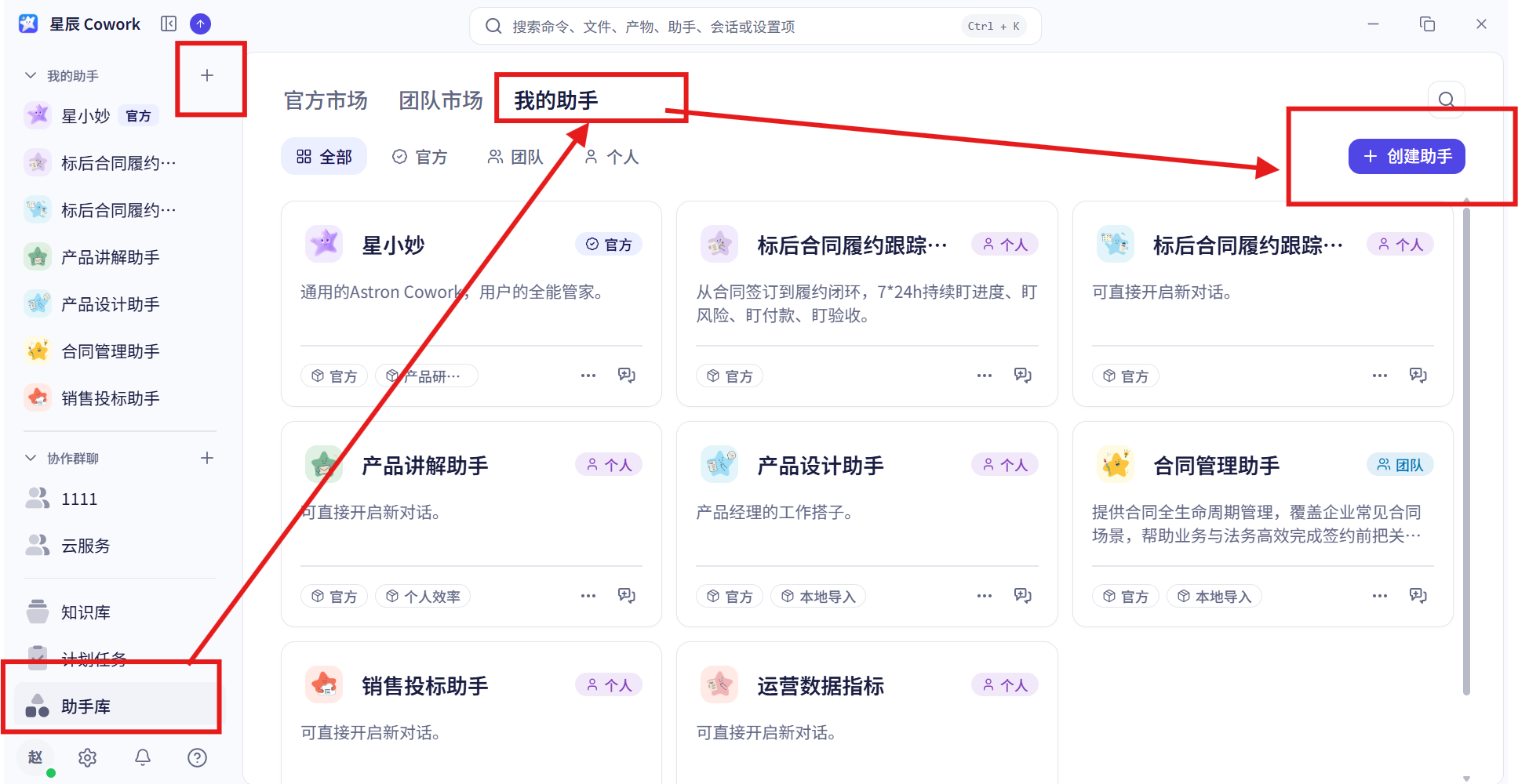Screen dimensions: 1518x784
Task: Open more options on 星小妙 card
Action: [x=588, y=376]
